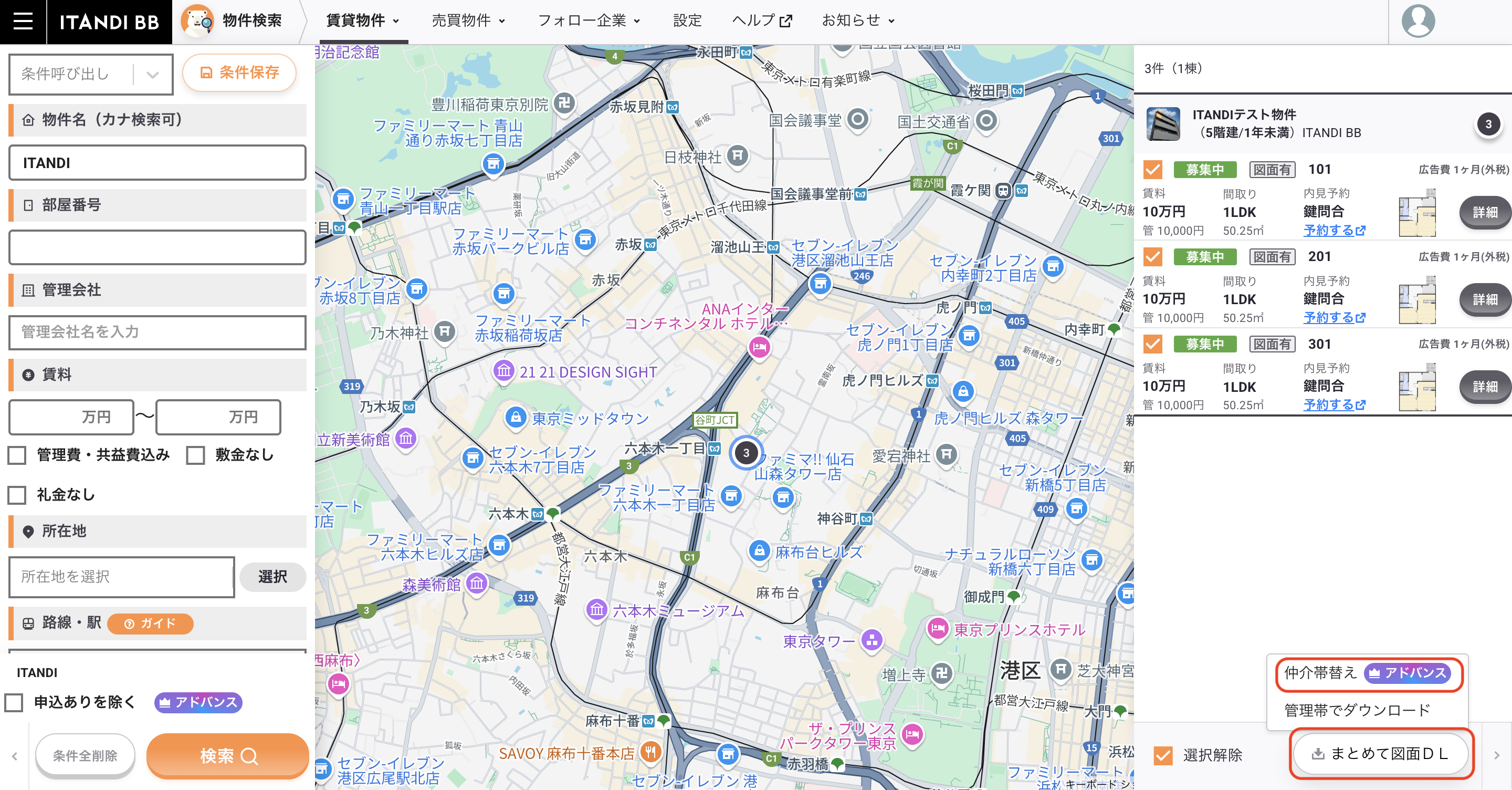Image resolution: width=1512 pixels, height=790 pixels.
Task: Click まとめて図面DL button
Action: [1381, 753]
